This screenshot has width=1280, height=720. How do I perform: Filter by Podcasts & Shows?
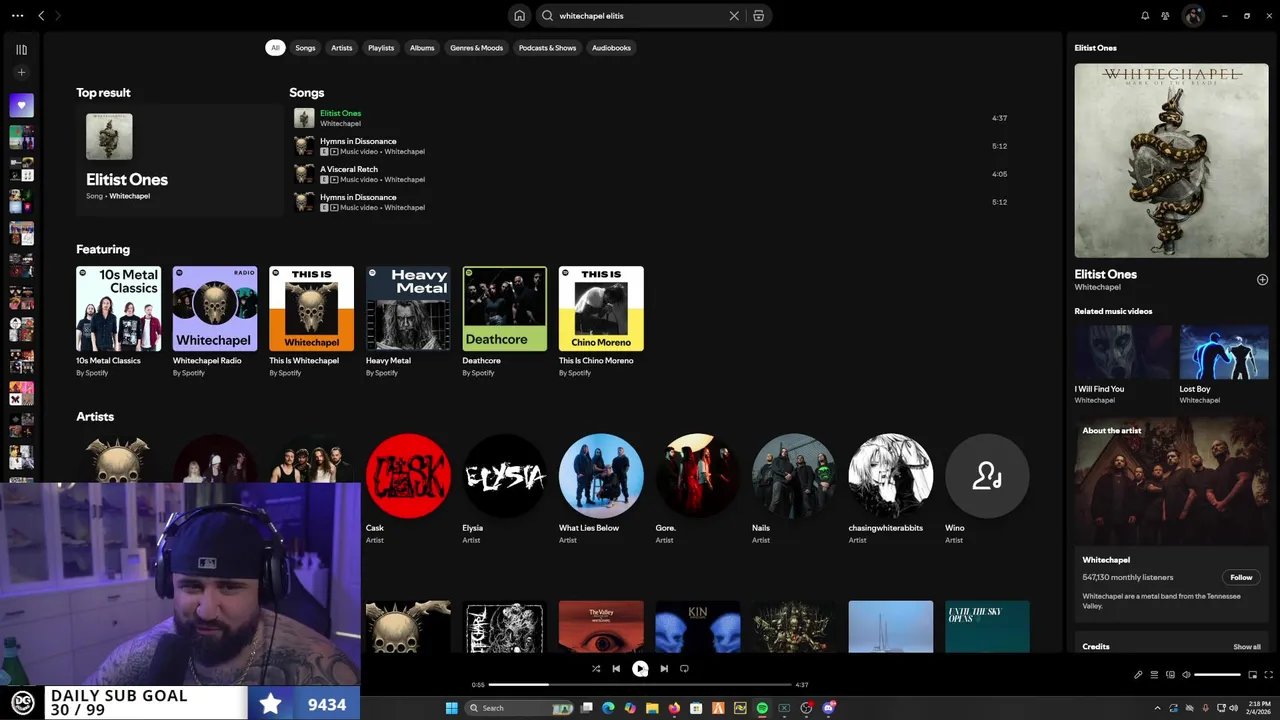[547, 48]
